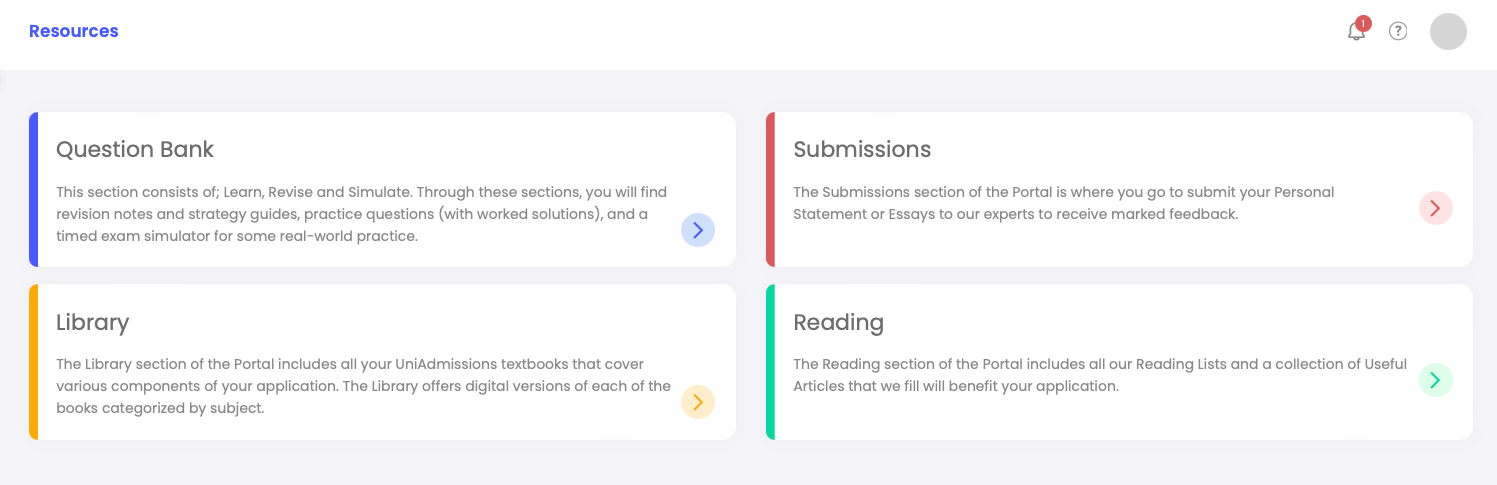Click the blue accent bar on Question Bank
Viewport: 1497px width, 485px height.
[33, 190]
